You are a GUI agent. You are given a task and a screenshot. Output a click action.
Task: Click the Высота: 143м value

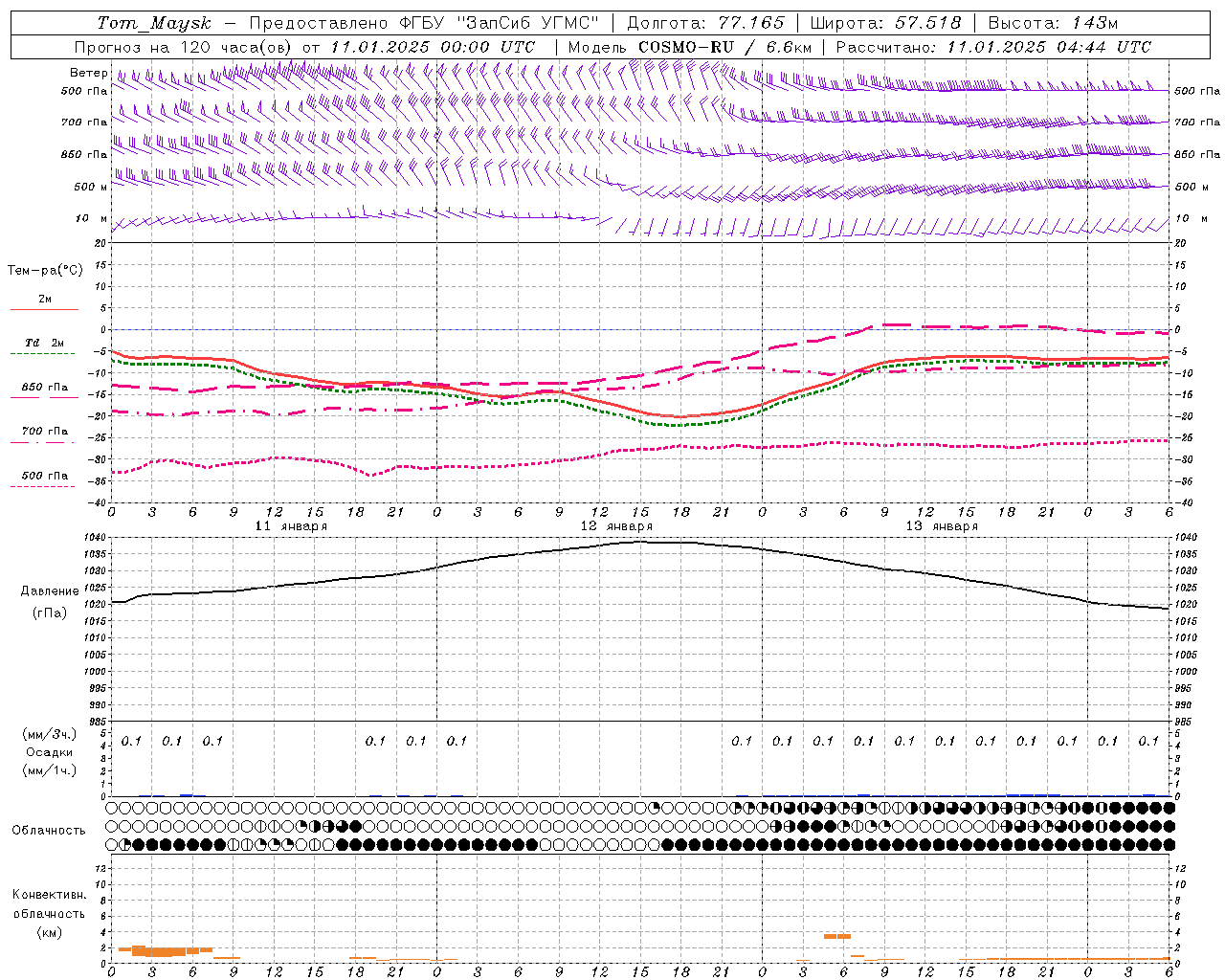pos(1053,23)
